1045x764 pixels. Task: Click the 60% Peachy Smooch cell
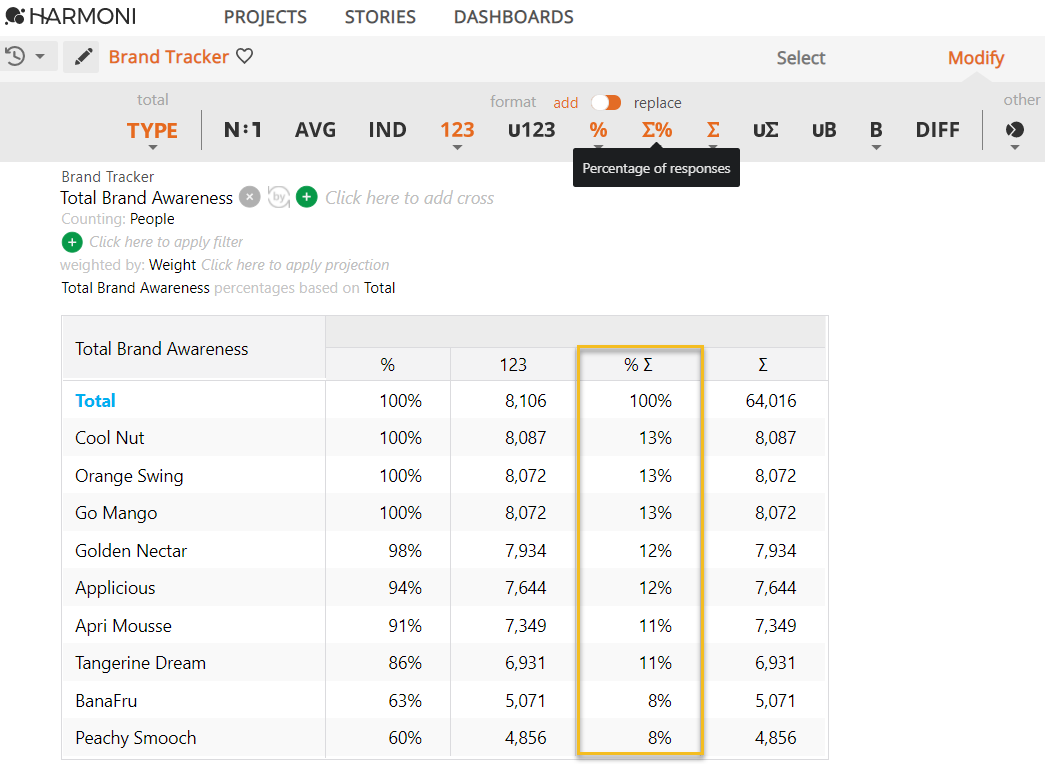405,738
